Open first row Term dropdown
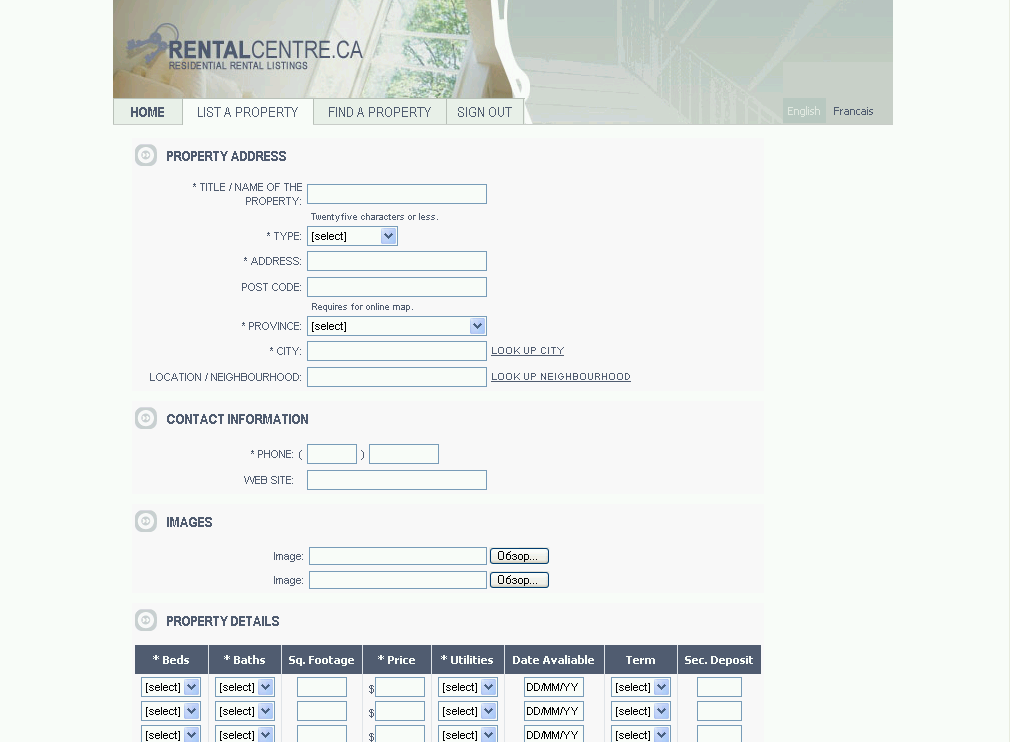The height and width of the screenshot is (742, 1010). coord(641,687)
